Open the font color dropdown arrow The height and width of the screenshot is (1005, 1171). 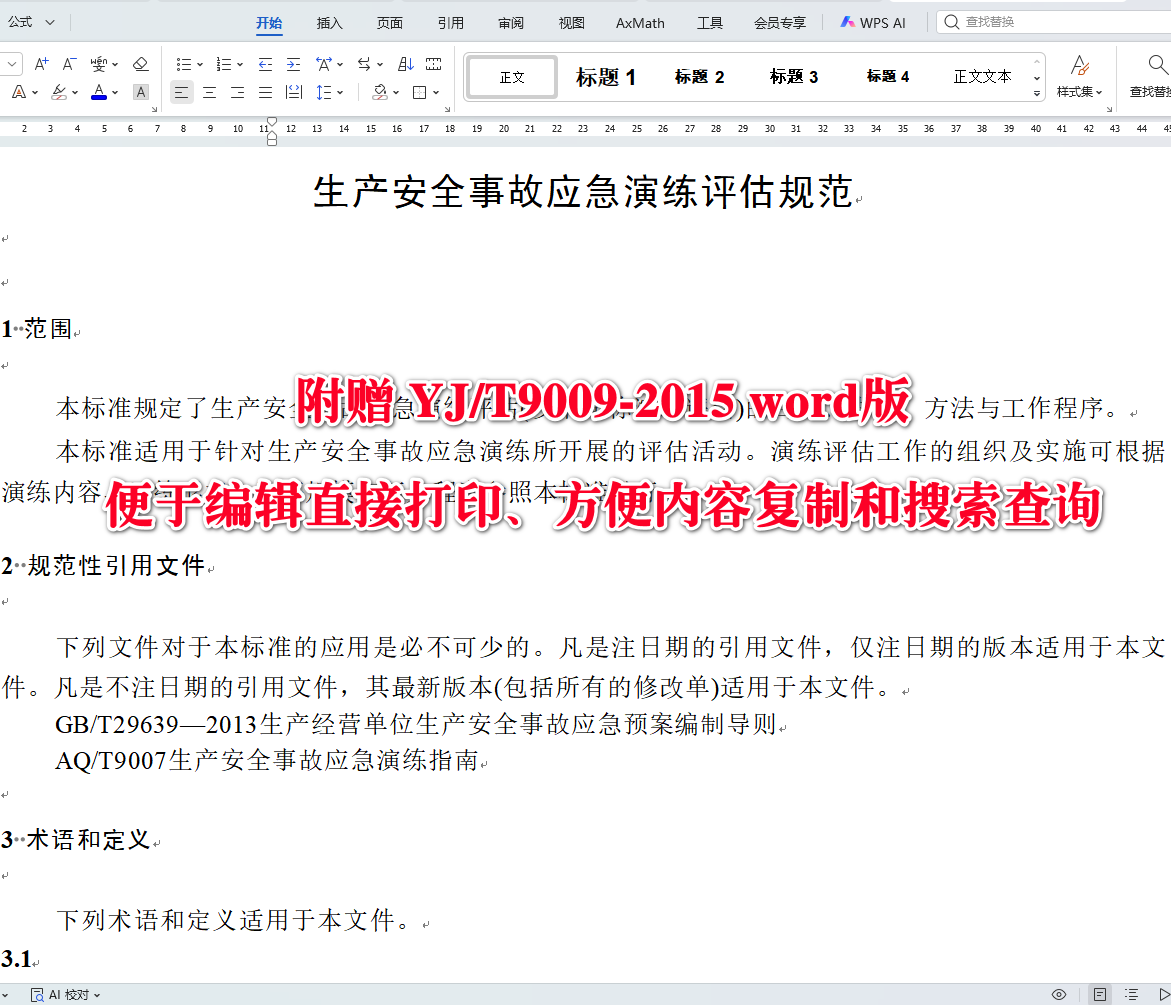[114, 91]
